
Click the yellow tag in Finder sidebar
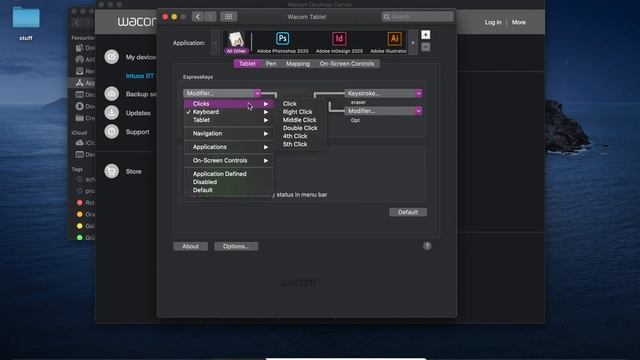pos(80,226)
